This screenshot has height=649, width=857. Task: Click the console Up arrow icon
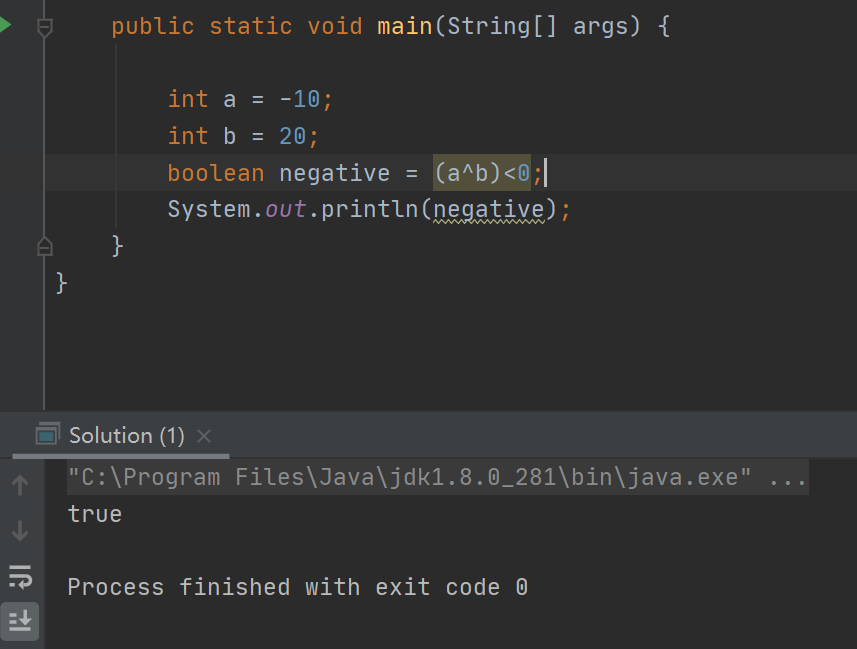click(x=20, y=486)
